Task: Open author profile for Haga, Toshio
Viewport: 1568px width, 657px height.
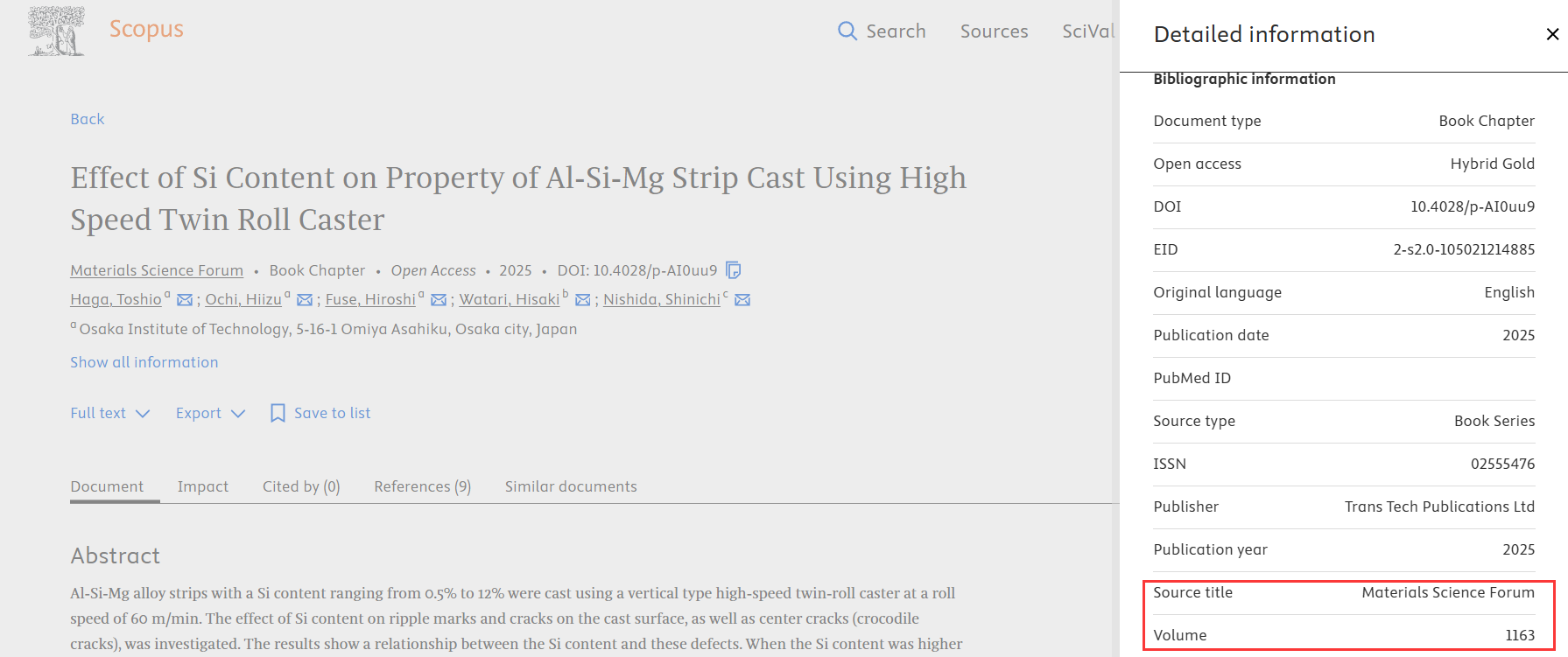Action: (x=116, y=299)
